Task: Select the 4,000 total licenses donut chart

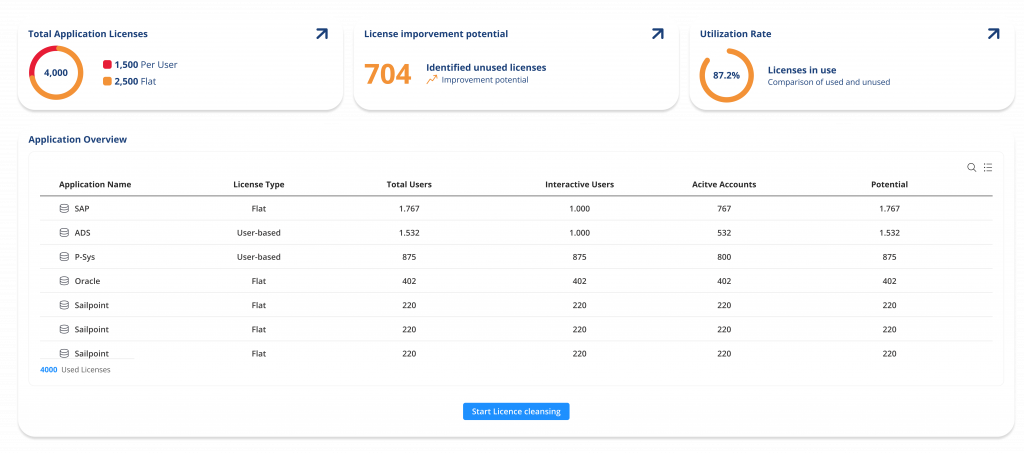Action: tap(56, 73)
